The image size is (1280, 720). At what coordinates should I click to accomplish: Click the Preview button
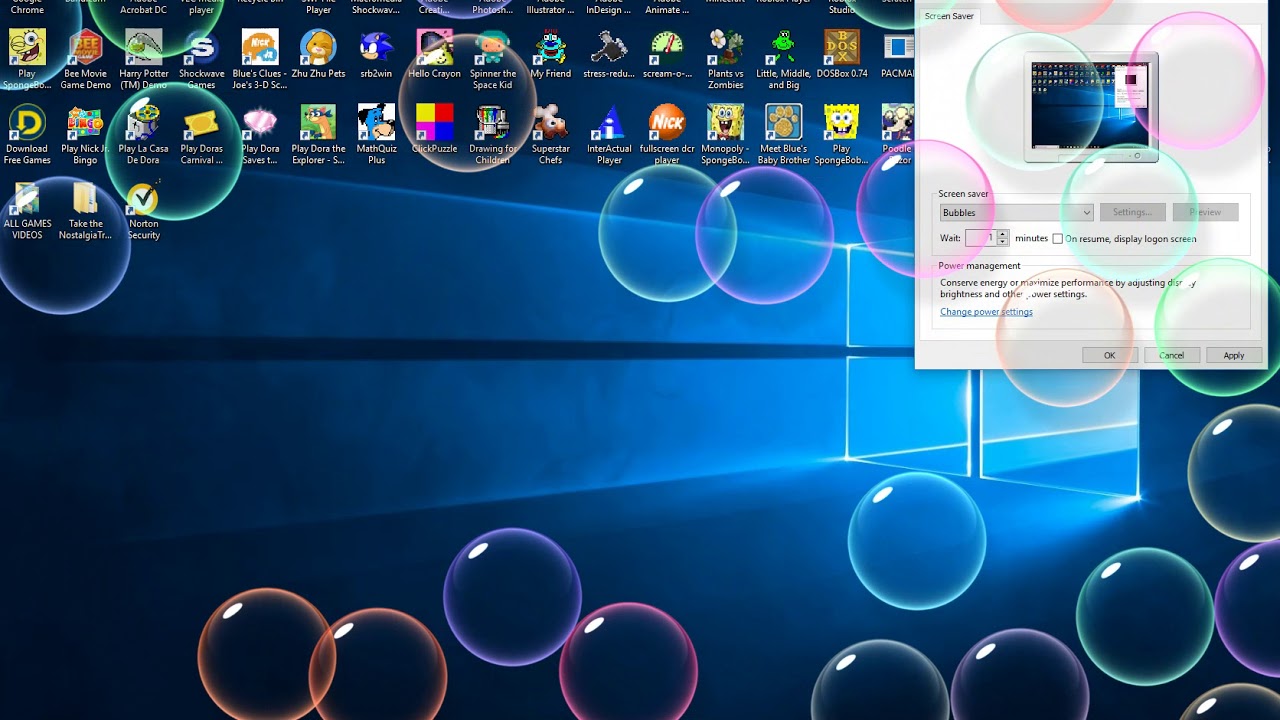[x=1205, y=212]
